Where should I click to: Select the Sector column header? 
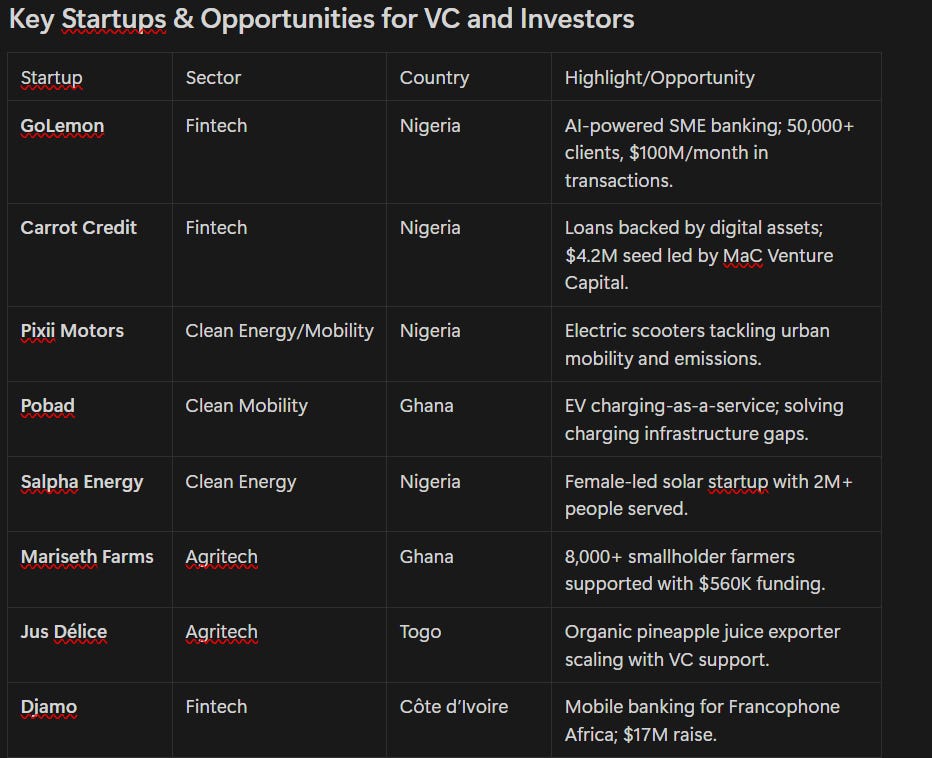pyautogui.click(x=213, y=77)
